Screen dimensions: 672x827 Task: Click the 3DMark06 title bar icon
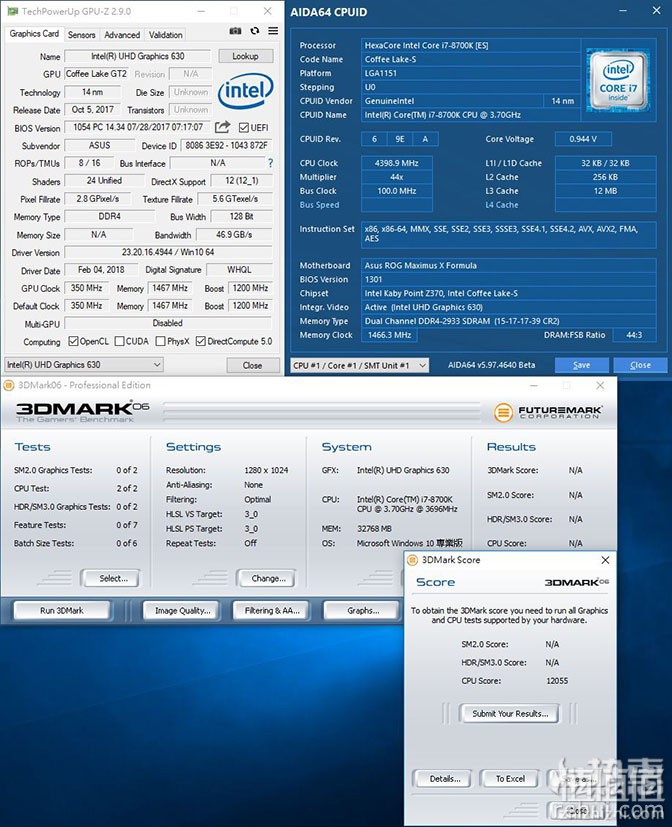click(x=8, y=386)
